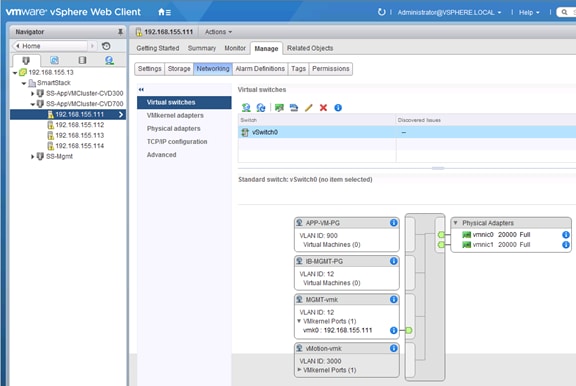Image resolution: width=576 pixels, height=386 pixels.
Task: Switch to Storage view icon
Action: pos(82,60)
